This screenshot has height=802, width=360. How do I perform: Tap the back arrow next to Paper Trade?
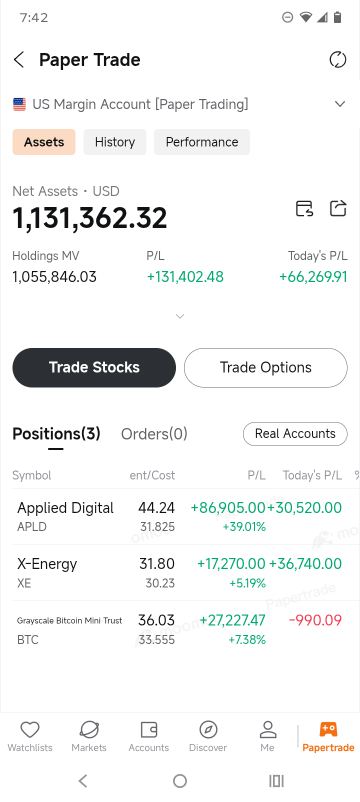coord(19,60)
